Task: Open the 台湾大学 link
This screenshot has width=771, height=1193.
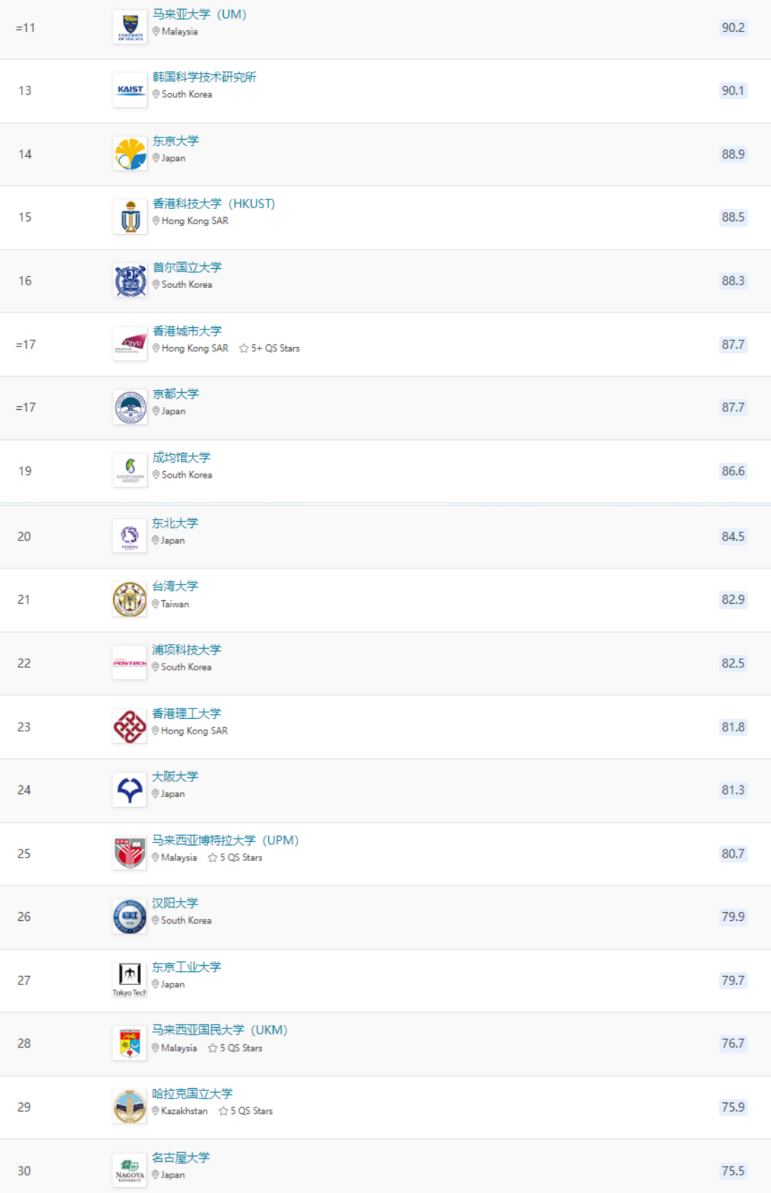Action: [175, 587]
